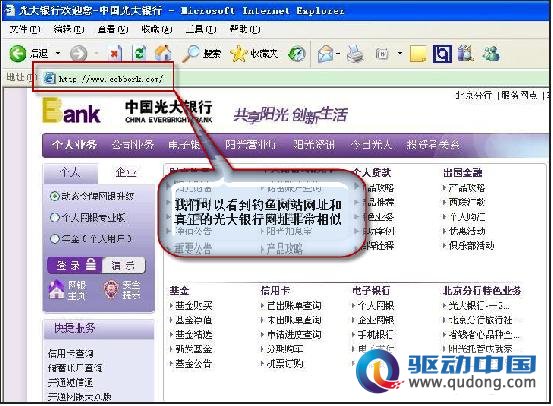Switch to the 企业 login tab
Screen dimensions: 553x406
pyautogui.click(x=126, y=173)
